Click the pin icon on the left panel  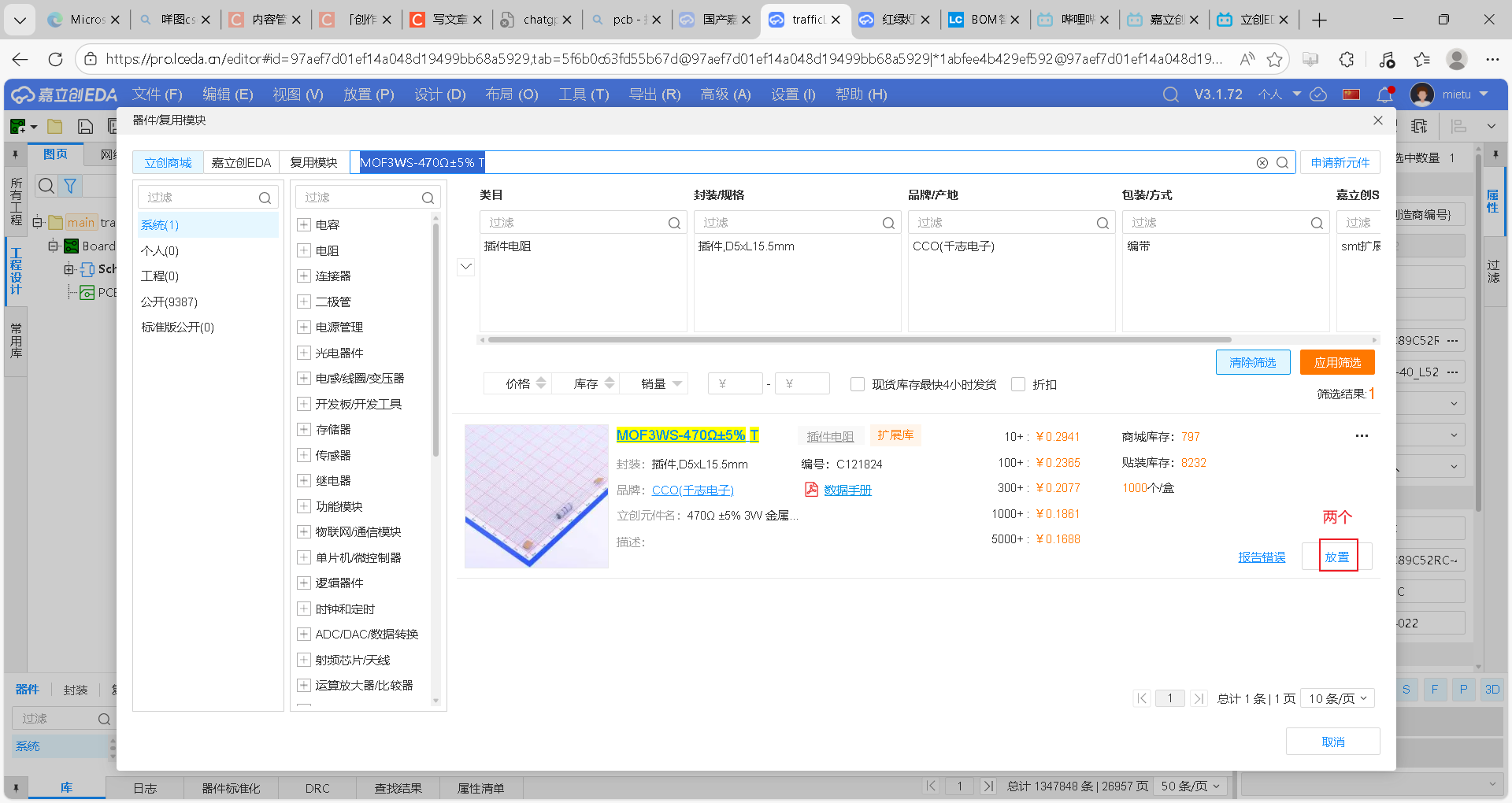pos(15,154)
